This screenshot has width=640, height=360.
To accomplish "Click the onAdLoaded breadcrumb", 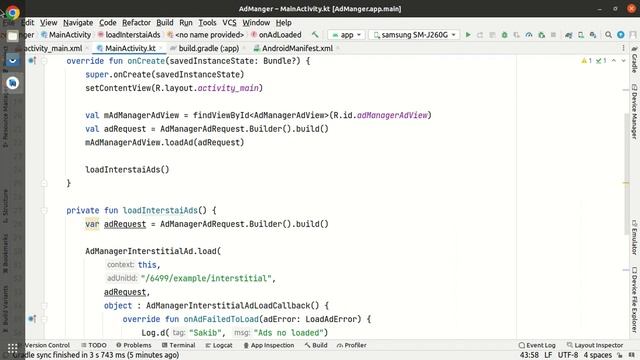I will tap(276, 35).
